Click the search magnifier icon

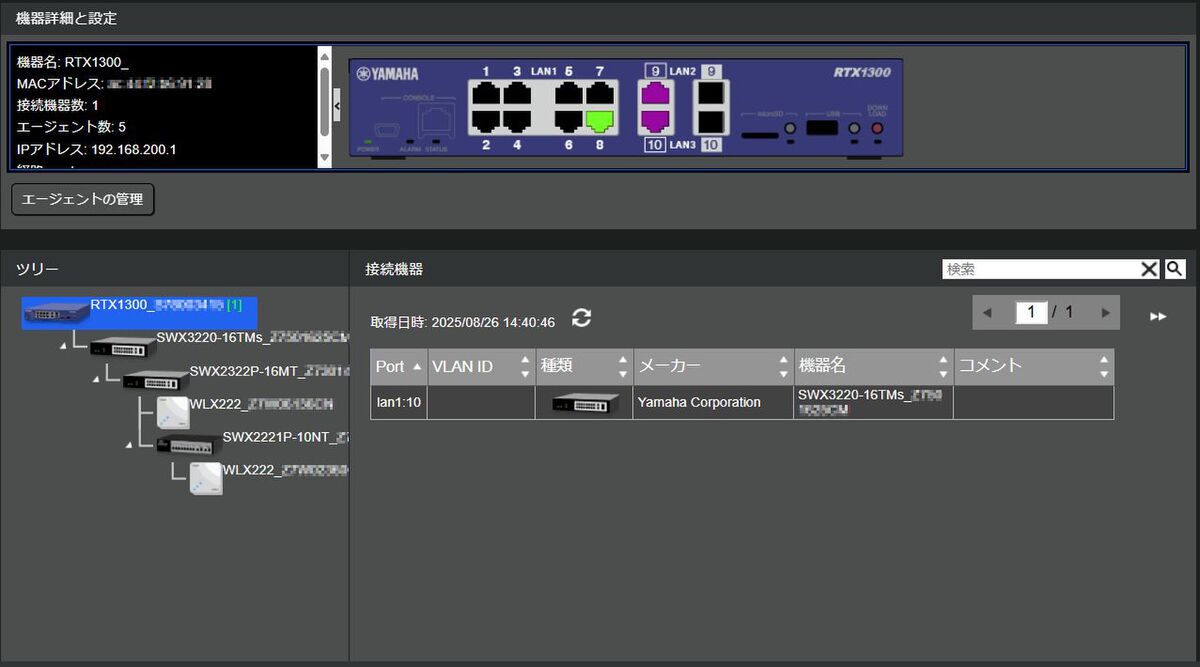[1174, 268]
